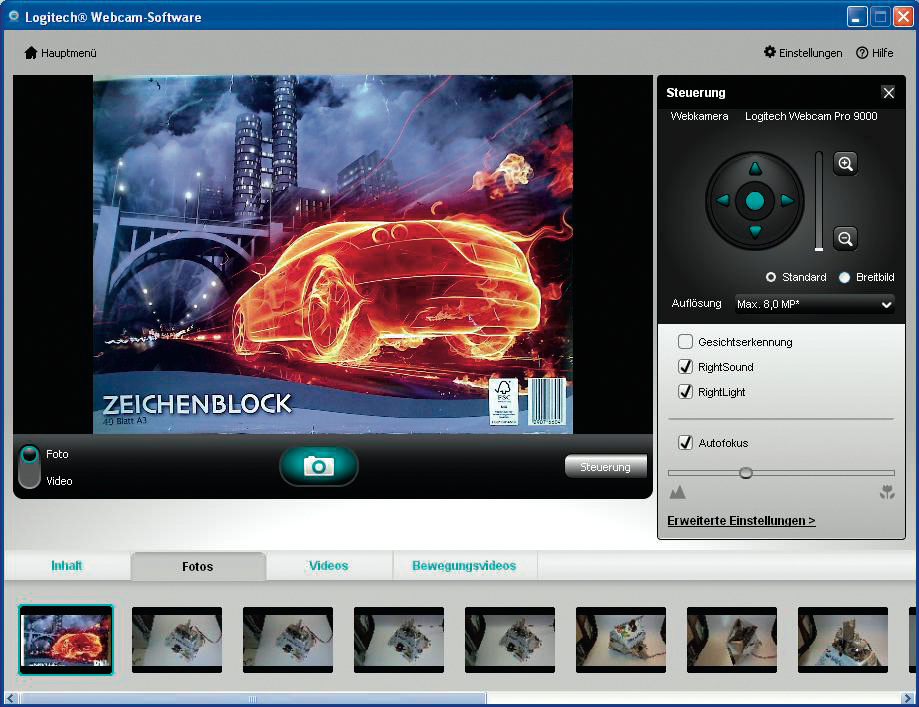The width and height of the screenshot is (919, 707).
Task: Click the focus slider handle
Action: [745, 473]
